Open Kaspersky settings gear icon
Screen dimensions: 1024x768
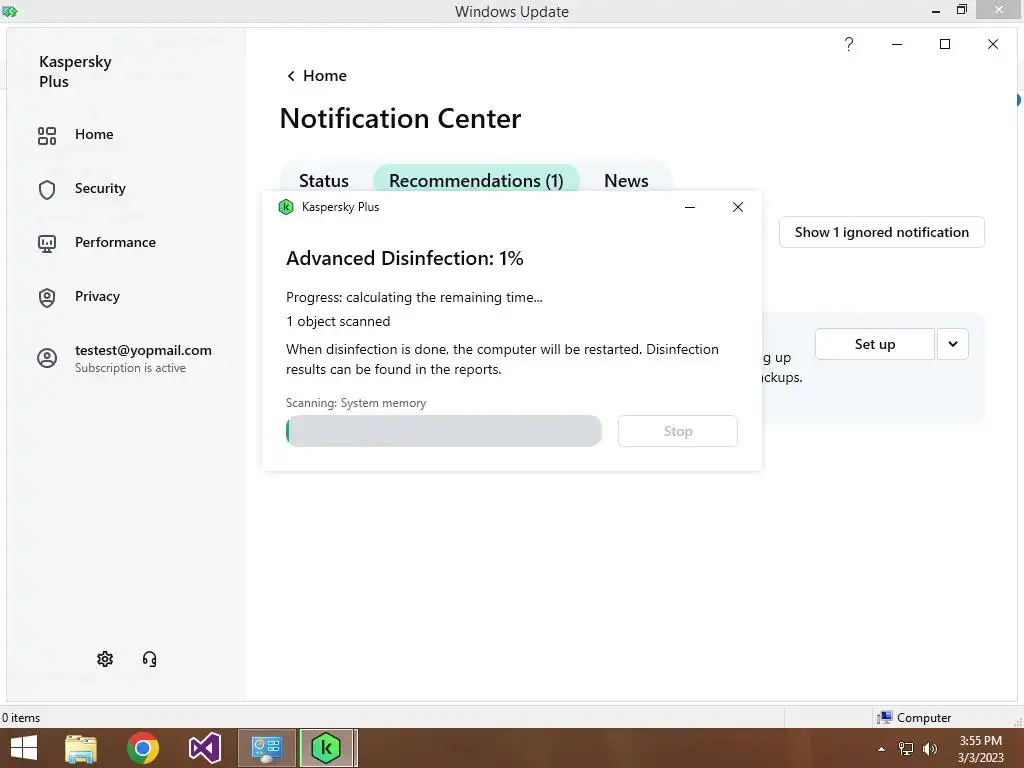point(105,659)
